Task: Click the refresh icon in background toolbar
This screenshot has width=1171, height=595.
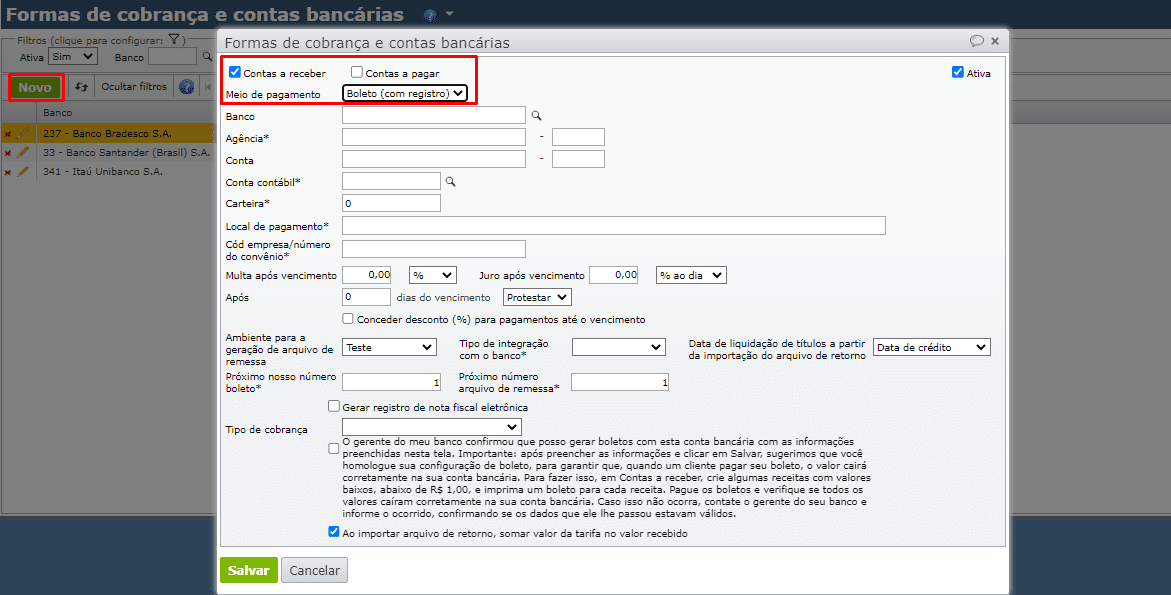Action: (x=81, y=87)
